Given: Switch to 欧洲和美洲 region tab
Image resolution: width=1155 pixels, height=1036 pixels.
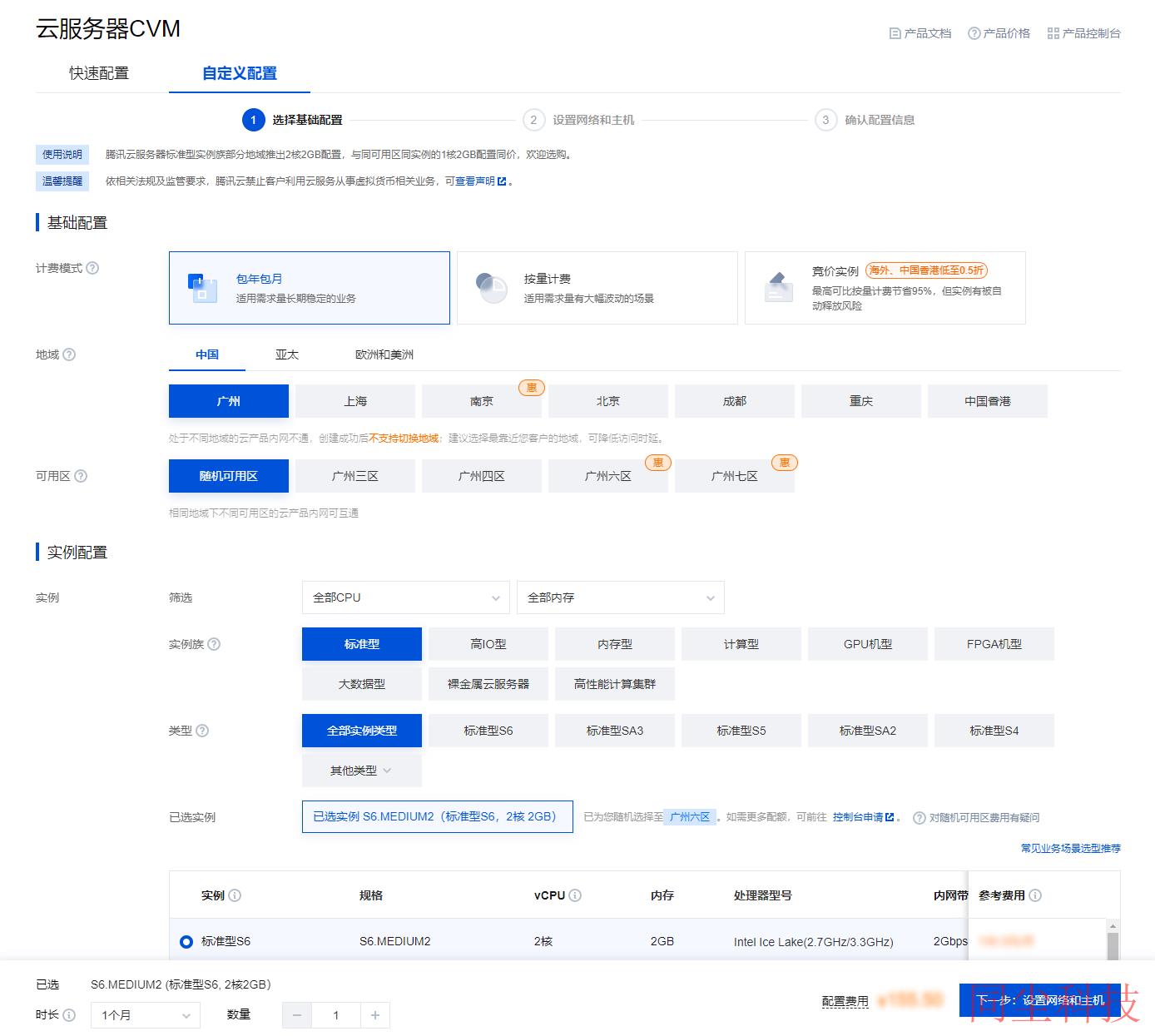Looking at the screenshot, I should [x=384, y=354].
